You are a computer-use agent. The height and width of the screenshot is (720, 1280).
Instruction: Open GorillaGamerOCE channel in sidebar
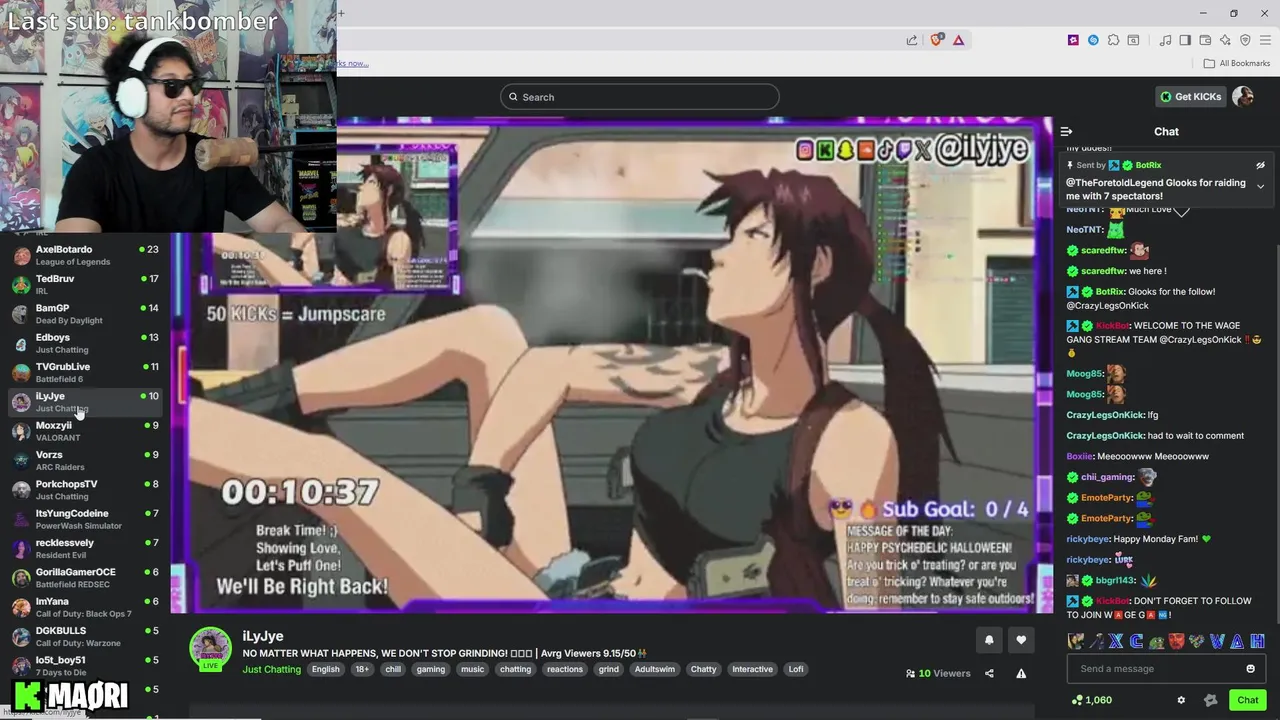(x=85, y=577)
